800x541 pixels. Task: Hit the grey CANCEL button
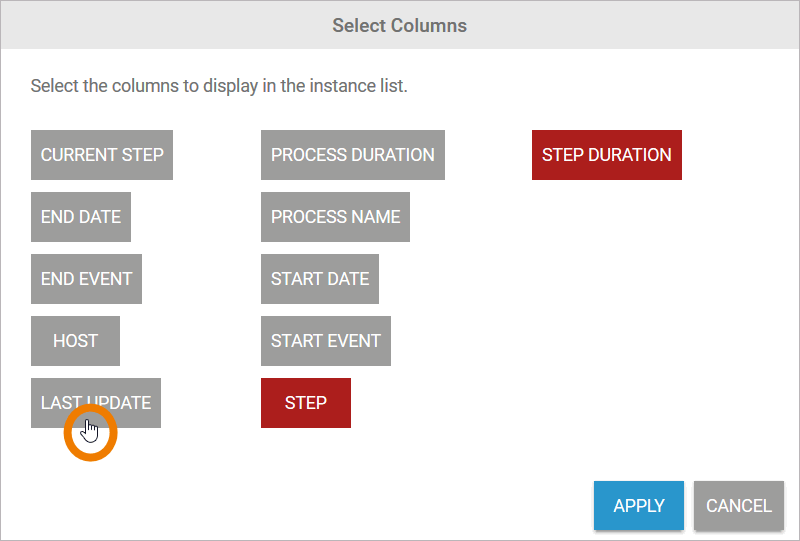(738, 506)
